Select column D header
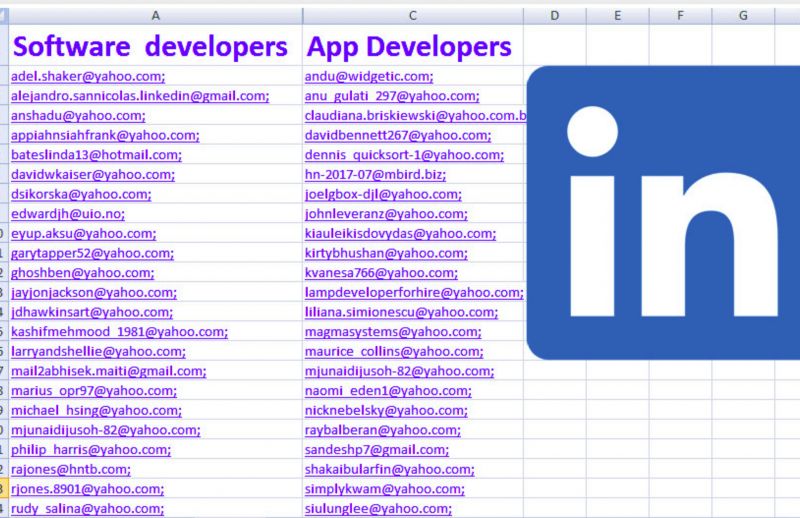The width and height of the screenshot is (800, 518). pos(554,16)
